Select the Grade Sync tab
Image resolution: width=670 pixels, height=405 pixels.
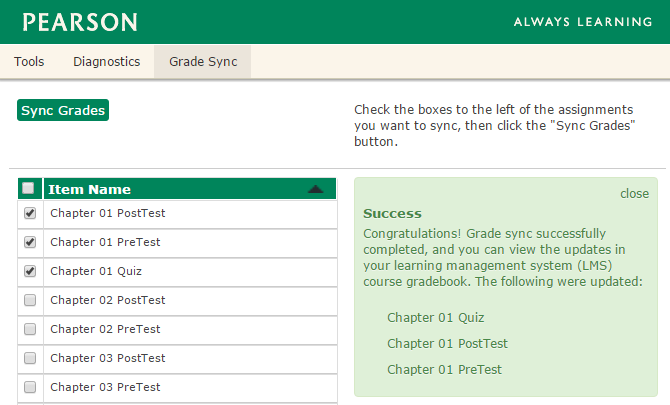(x=203, y=62)
